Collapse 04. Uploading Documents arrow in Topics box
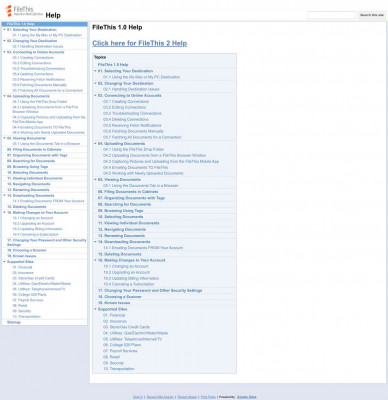Screen dimensions: 388x400 tap(95, 144)
